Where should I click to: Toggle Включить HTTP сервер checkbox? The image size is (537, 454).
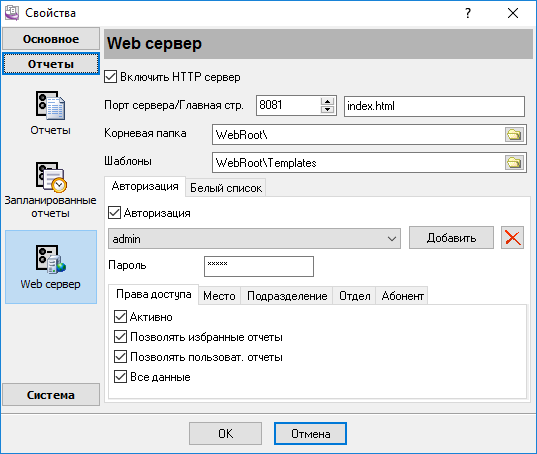click(111, 77)
